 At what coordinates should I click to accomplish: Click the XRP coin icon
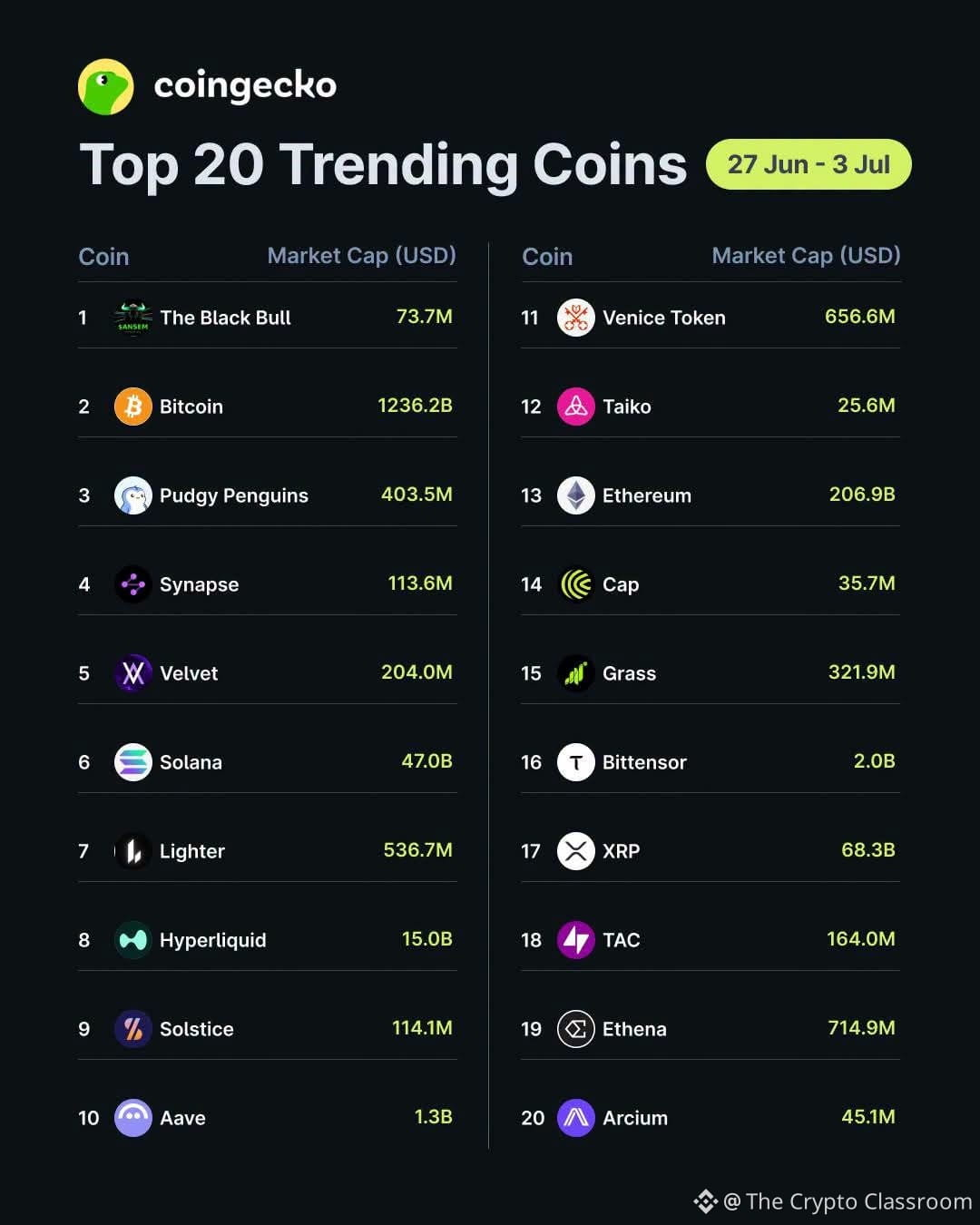(x=576, y=851)
